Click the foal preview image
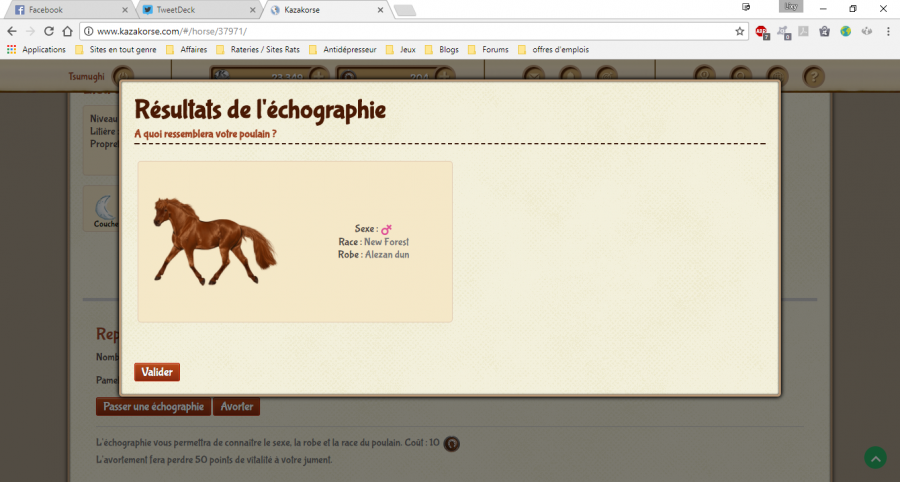 [x=214, y=240]
